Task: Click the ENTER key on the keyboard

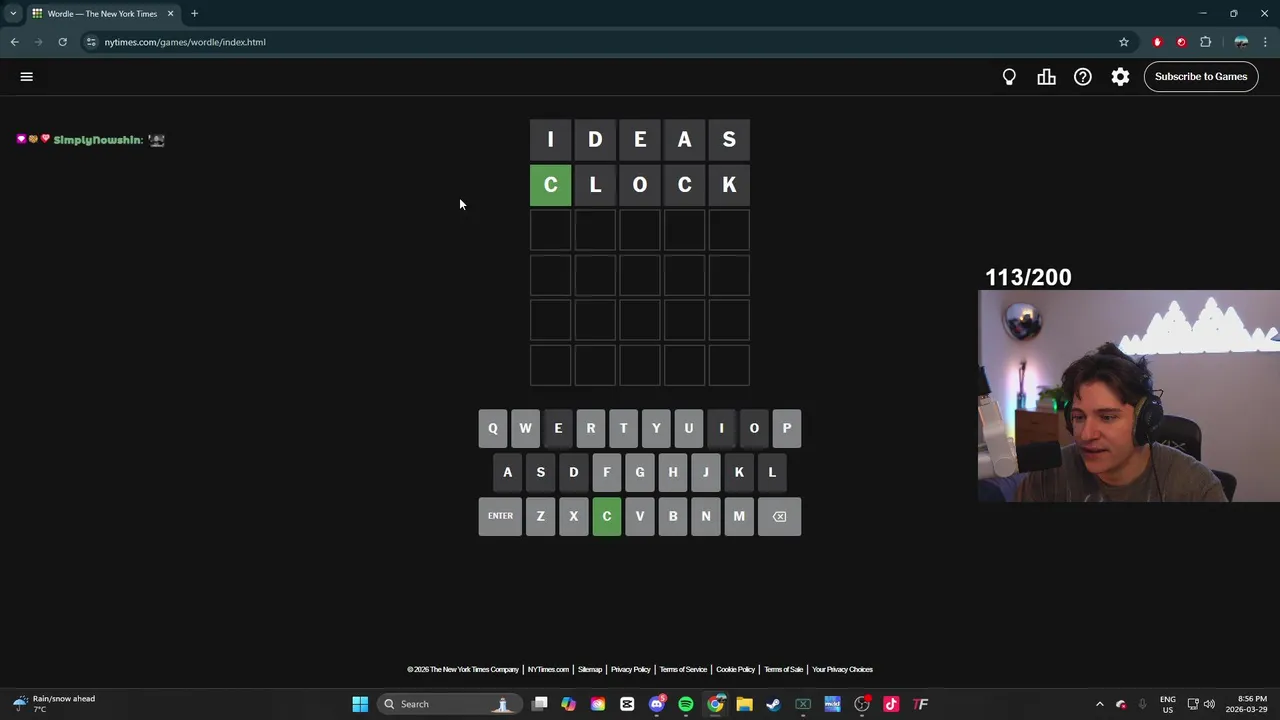Action: [x=500, y=516]
